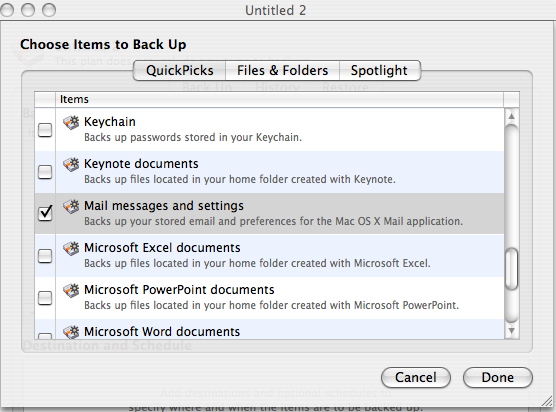This screenshot has width=556, height=412.
Task: Click the Microsoft Word documents icon
Action: (x=71, y=332)
